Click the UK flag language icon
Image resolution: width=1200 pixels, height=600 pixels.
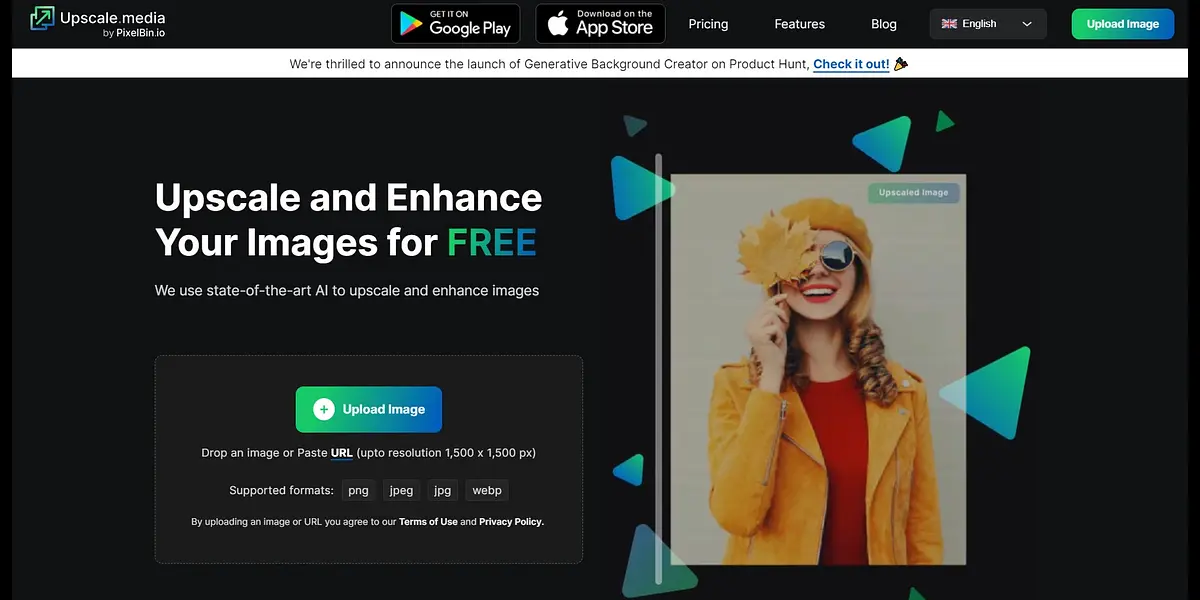[x=949, y=24]
